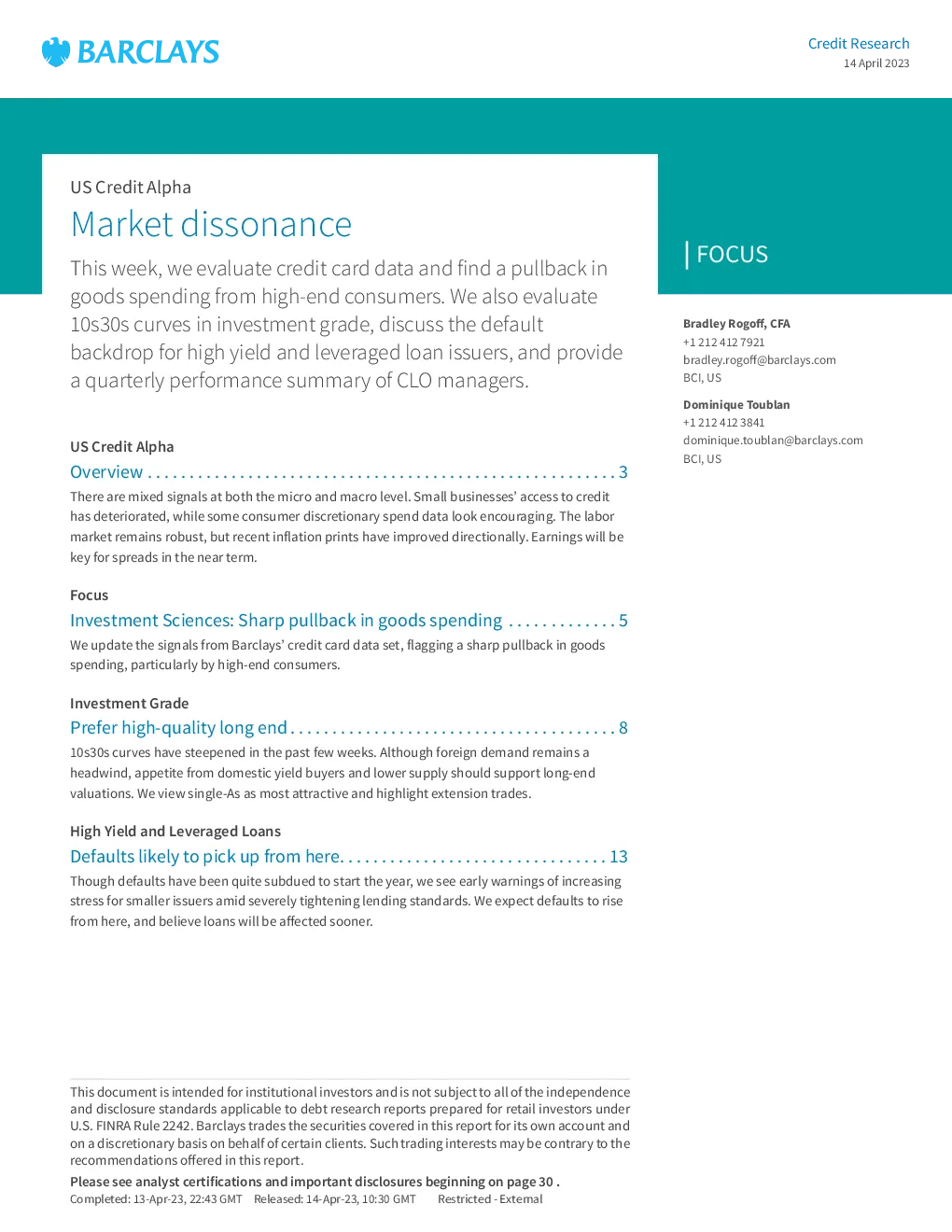Click the paragraph starting 'Though defaults have been'
952x1232 pixels.
tap(346, 901)
